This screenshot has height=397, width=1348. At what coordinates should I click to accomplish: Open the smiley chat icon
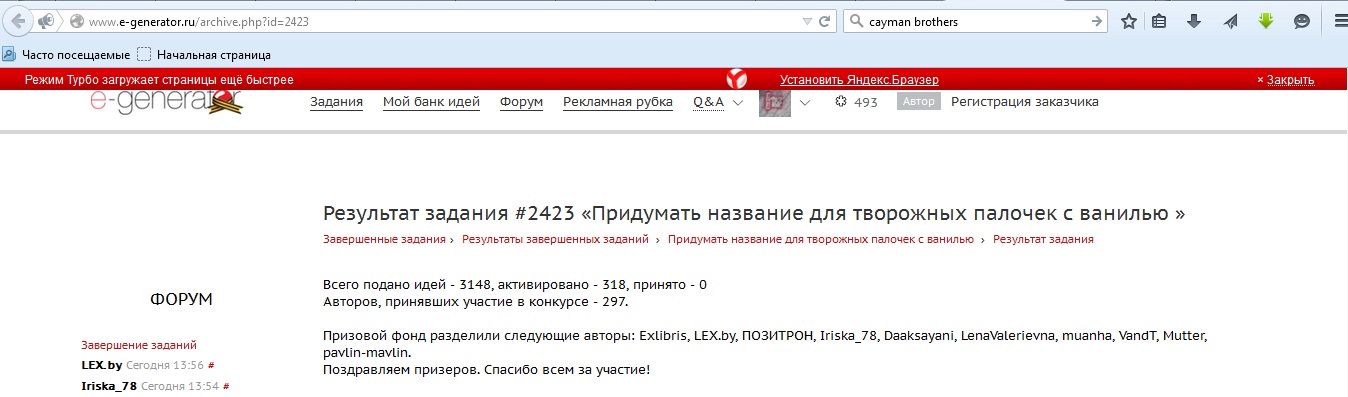point(1302,21)
